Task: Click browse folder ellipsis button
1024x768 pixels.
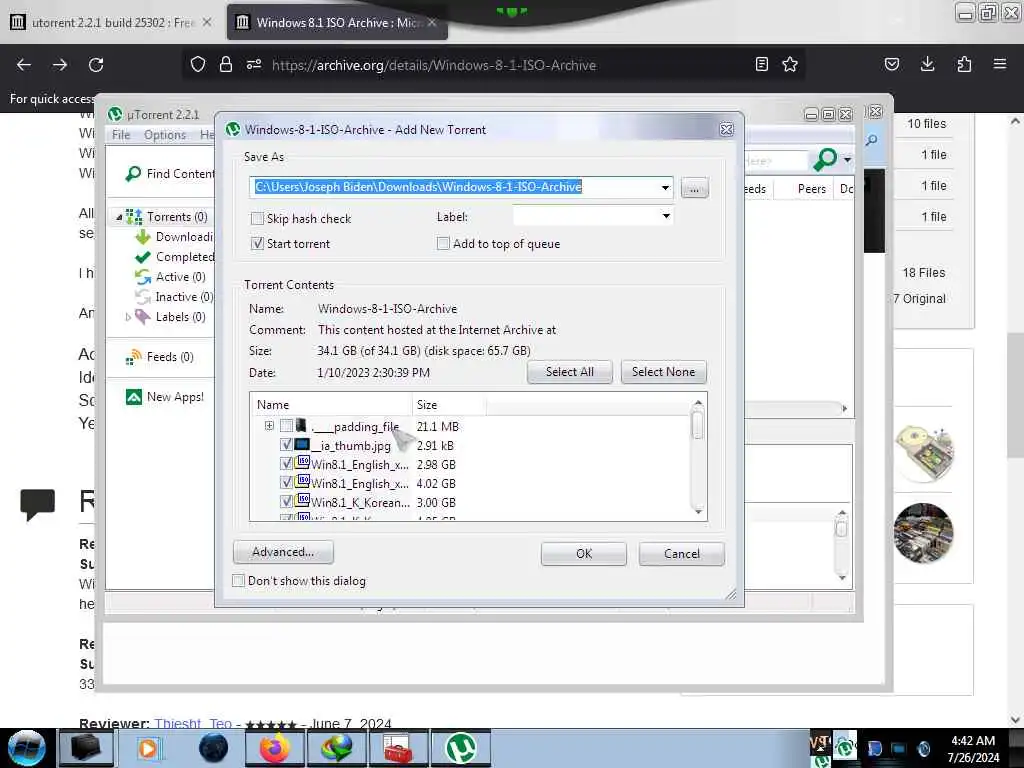Action: [x=694, y=188]
